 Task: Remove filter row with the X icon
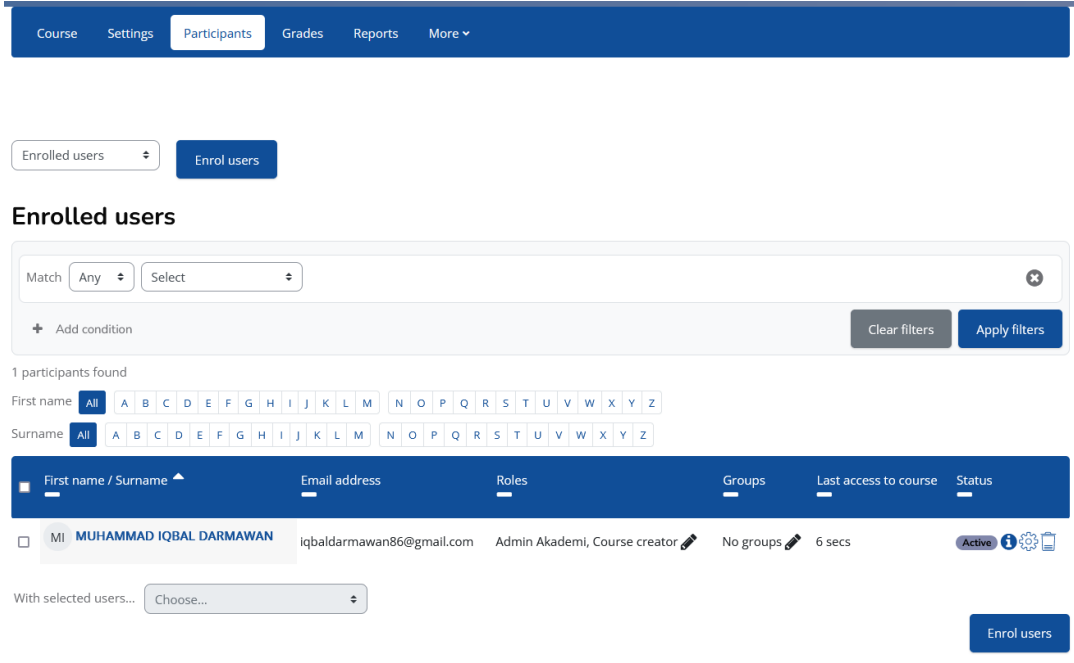pyautogui.click(x=1035, y=278)
